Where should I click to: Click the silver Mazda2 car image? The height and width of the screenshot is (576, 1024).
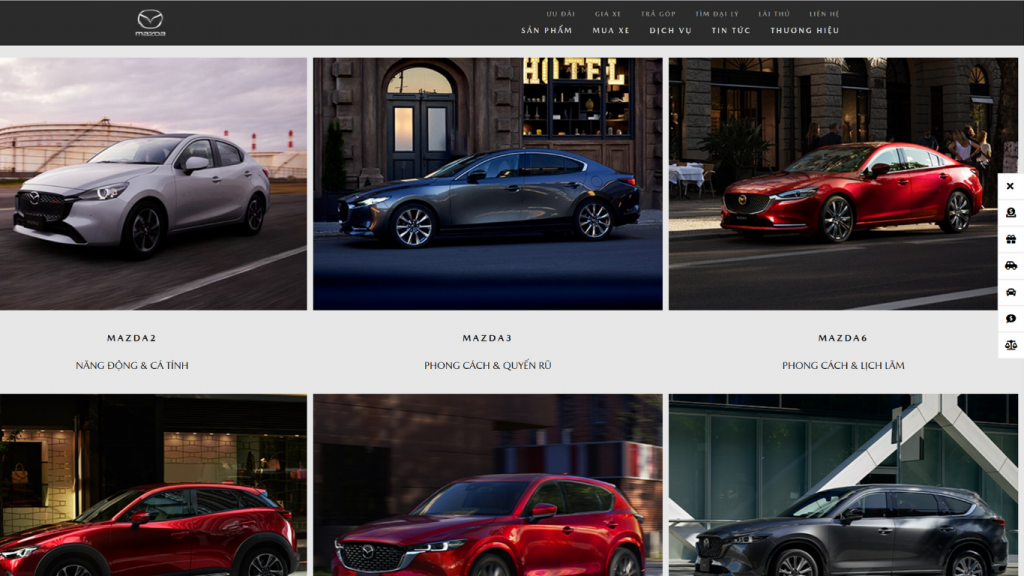coord(155,180)
